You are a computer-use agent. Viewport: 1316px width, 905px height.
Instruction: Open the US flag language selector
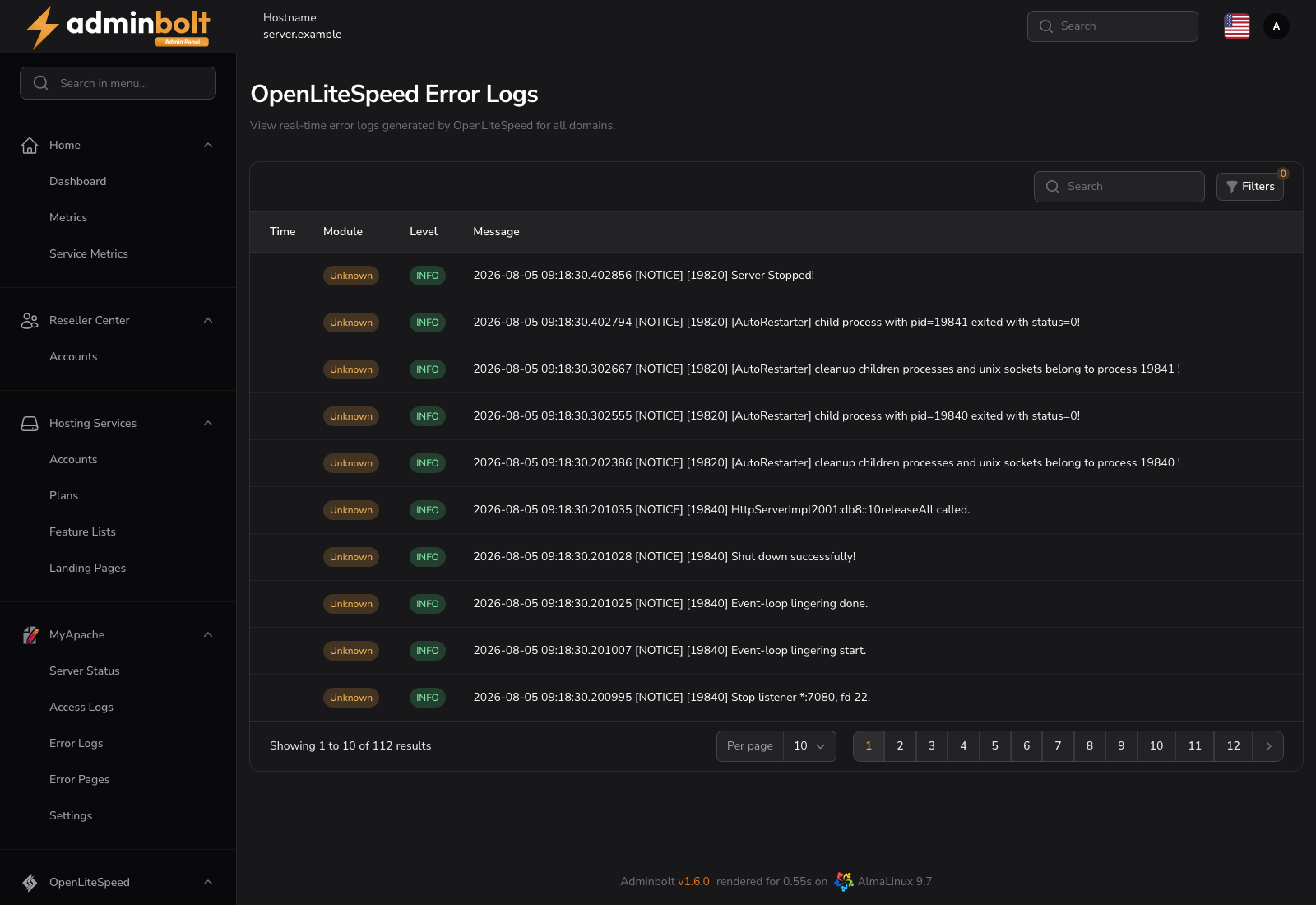coord(1237,26)
